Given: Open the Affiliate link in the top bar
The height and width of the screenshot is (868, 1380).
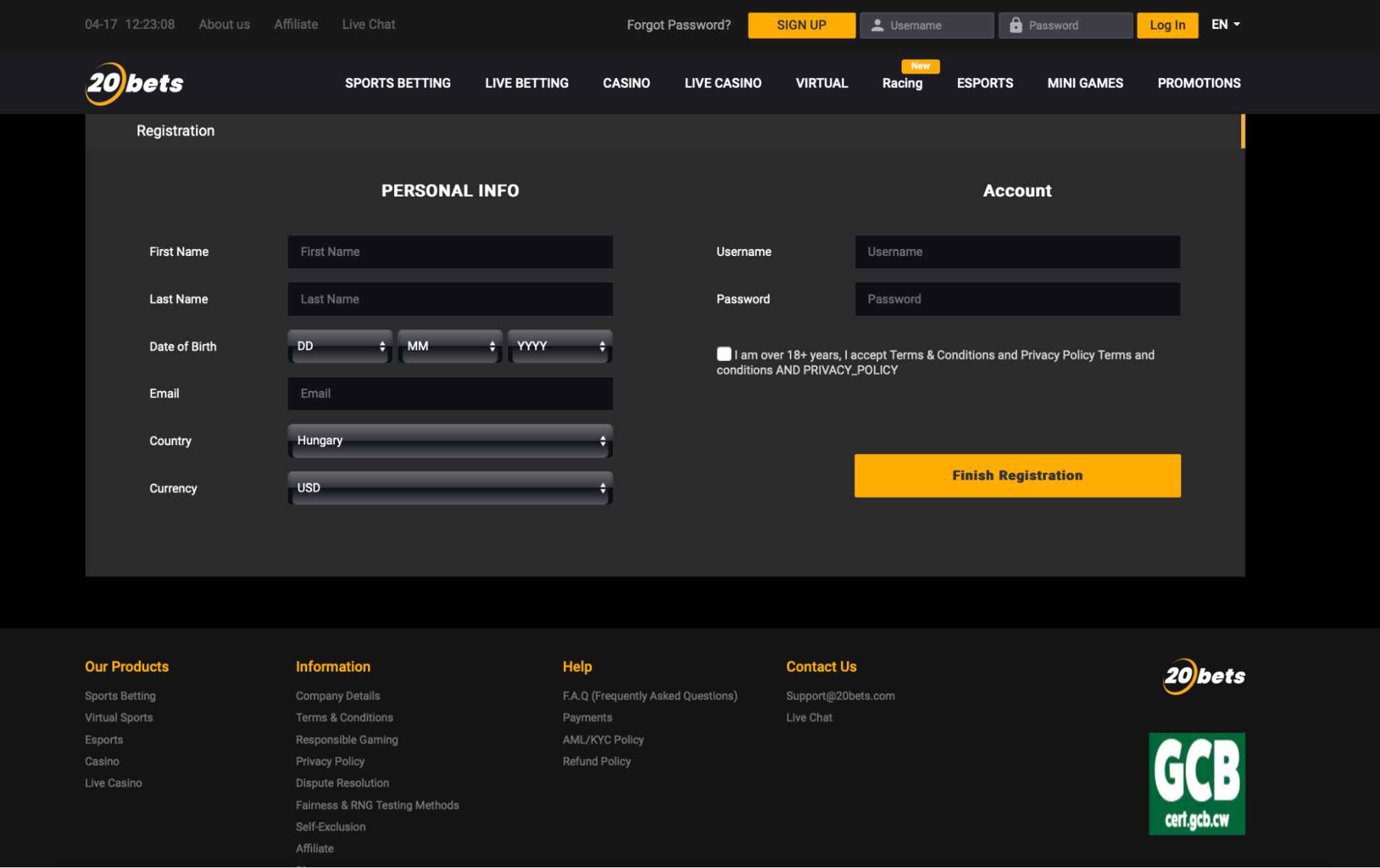Looking at the screenshot, I should (x=296, y=25).
